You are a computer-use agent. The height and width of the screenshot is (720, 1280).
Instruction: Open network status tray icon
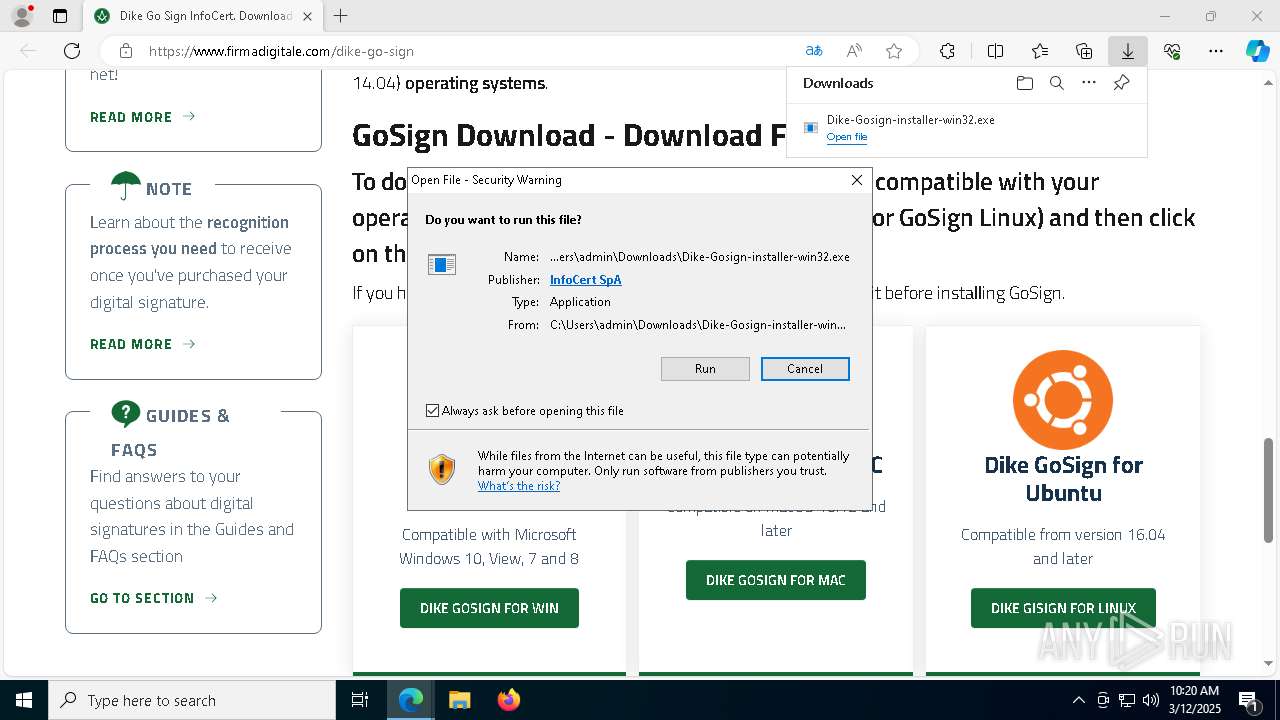tap(1127, 700)
